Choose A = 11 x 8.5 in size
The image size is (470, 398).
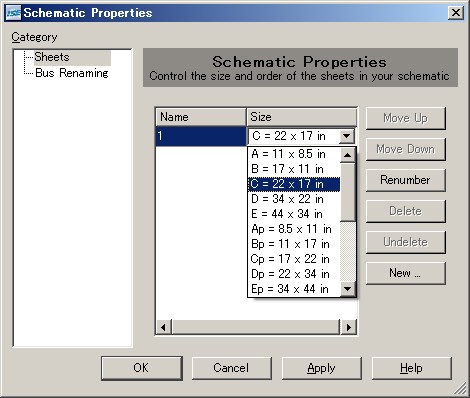click(x=294, y=154)
